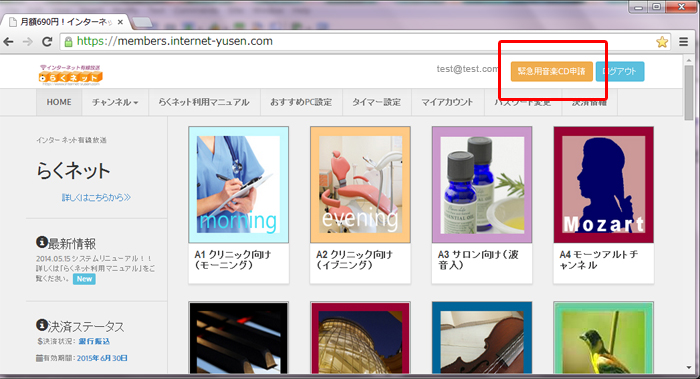Open the evening dental chair thumbnail
The height and width of the screenshot is (379, 700).
[360, 184]
